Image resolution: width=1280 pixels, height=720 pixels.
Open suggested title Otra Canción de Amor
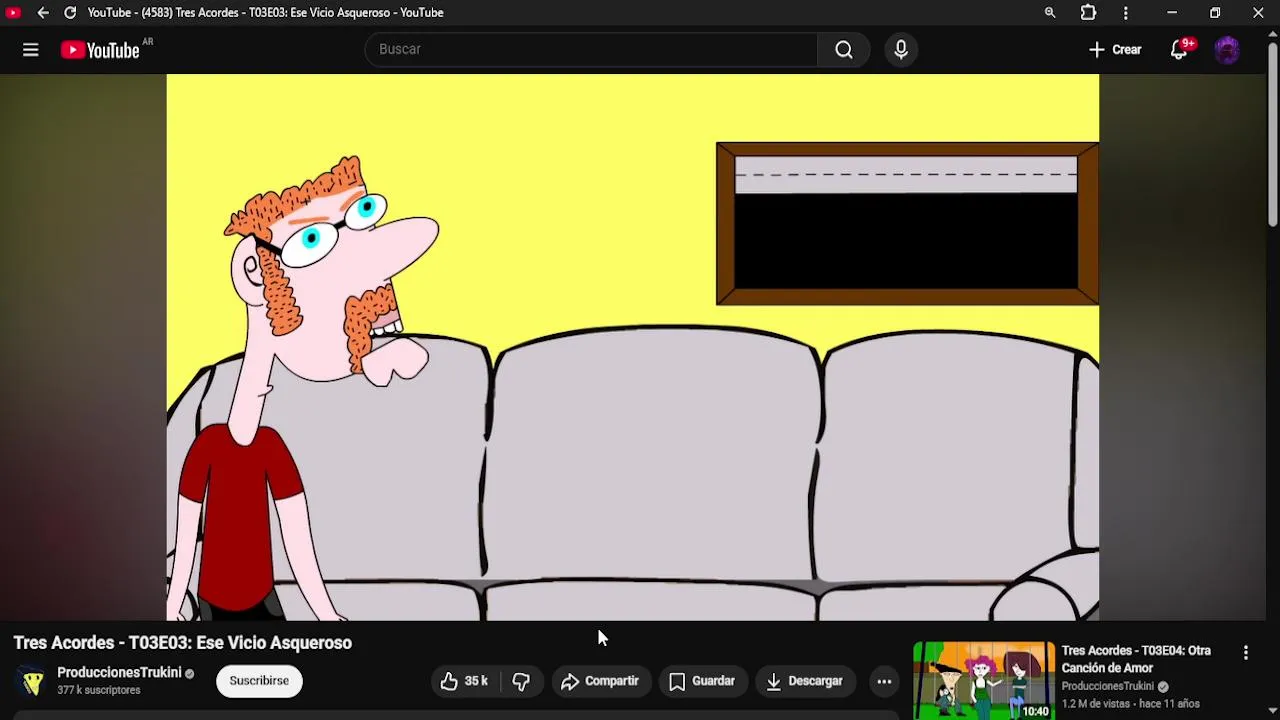(1136, 659)
